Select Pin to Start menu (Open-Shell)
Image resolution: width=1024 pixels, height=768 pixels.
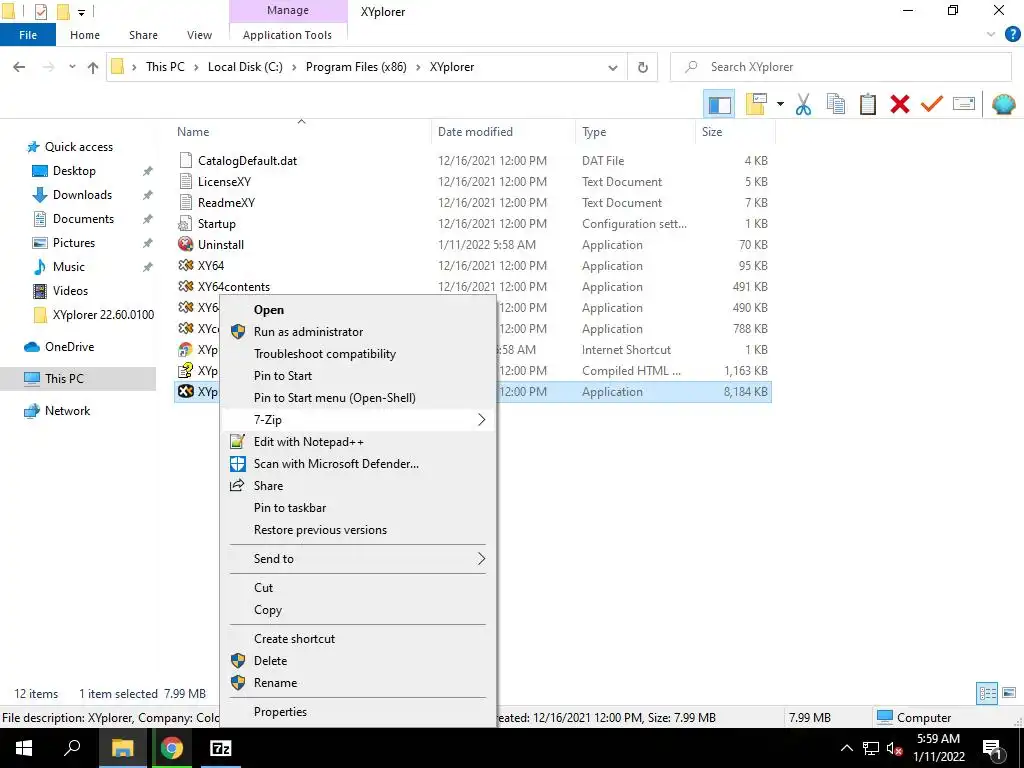tap(358, 398)
